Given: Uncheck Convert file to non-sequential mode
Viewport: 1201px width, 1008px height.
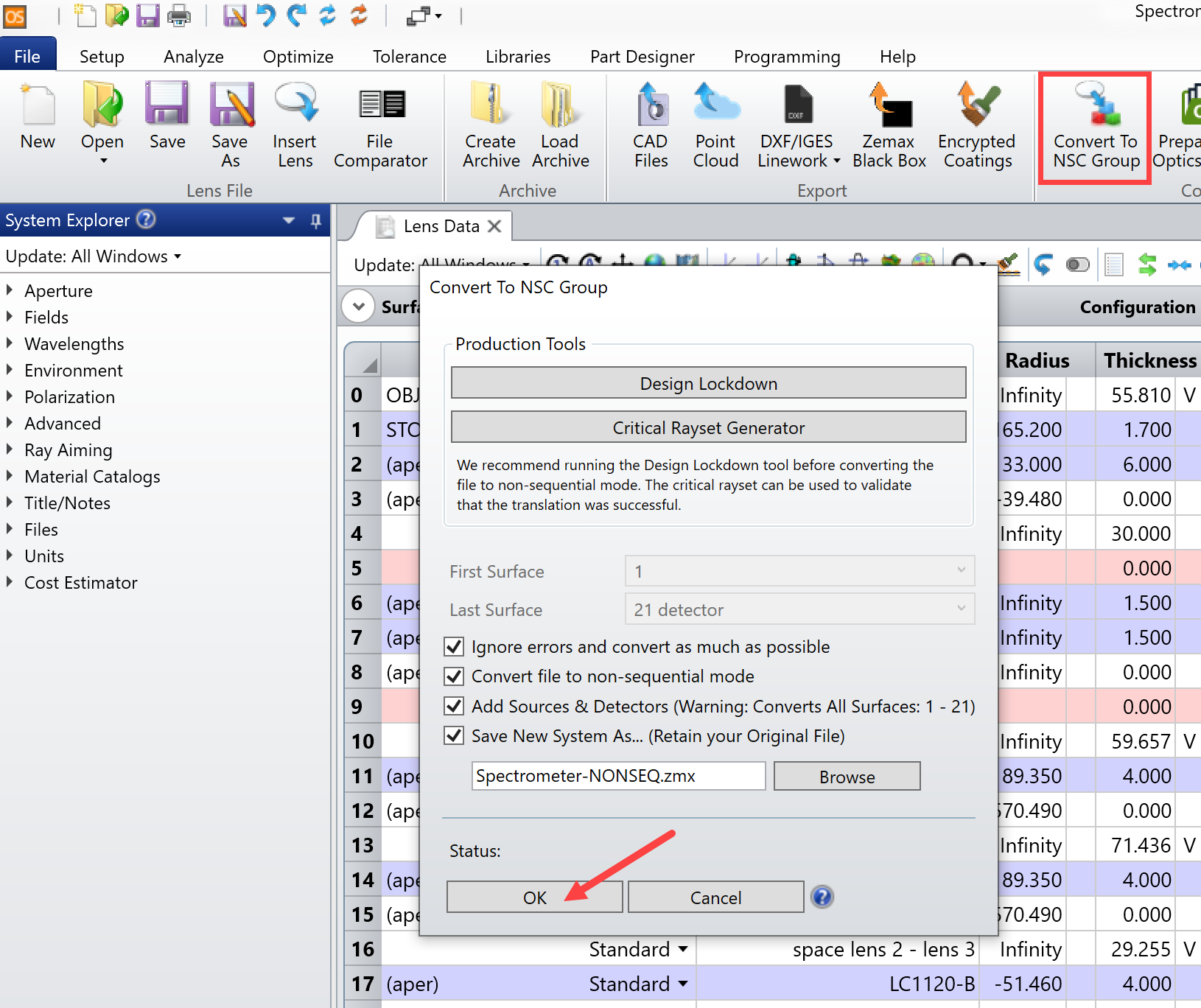Looking at the screenshot, I should (454, 676).
